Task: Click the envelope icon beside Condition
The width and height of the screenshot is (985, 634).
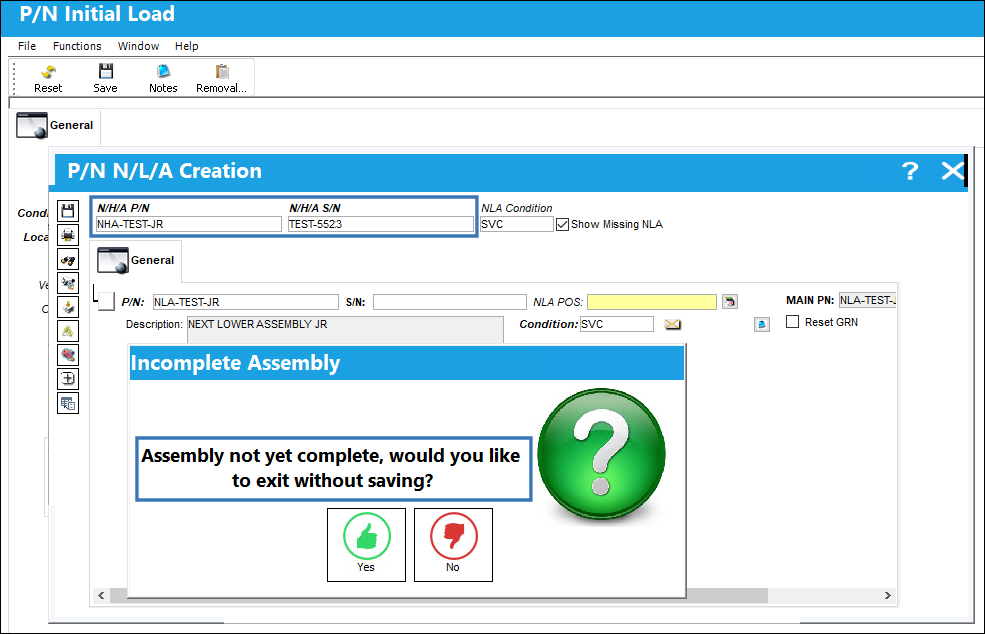Action: tap(673, 324)
